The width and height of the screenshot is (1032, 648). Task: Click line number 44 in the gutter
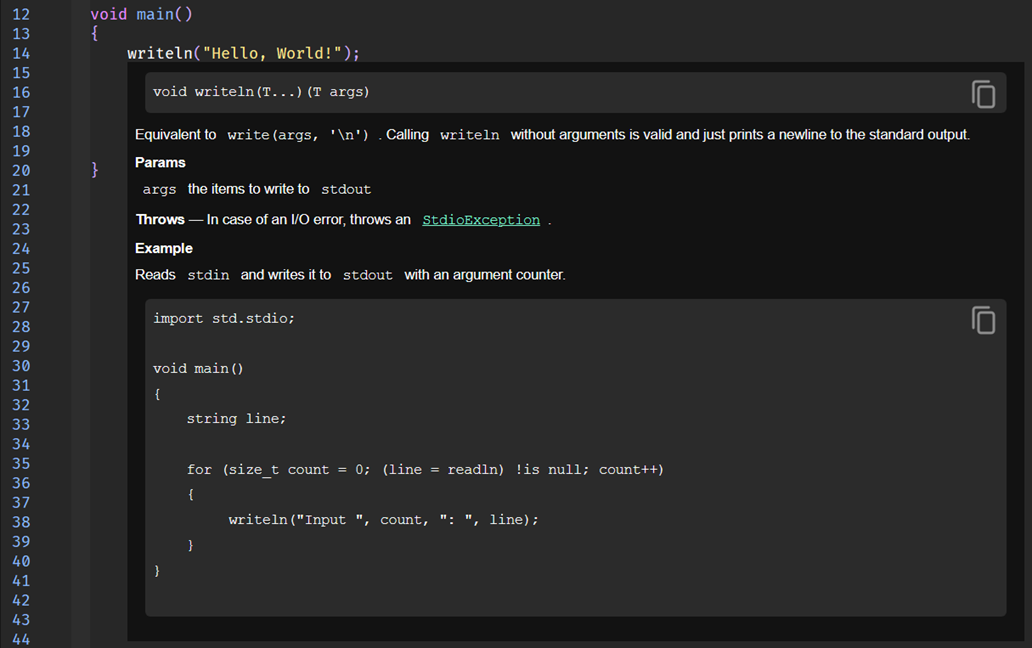point(21,639)
